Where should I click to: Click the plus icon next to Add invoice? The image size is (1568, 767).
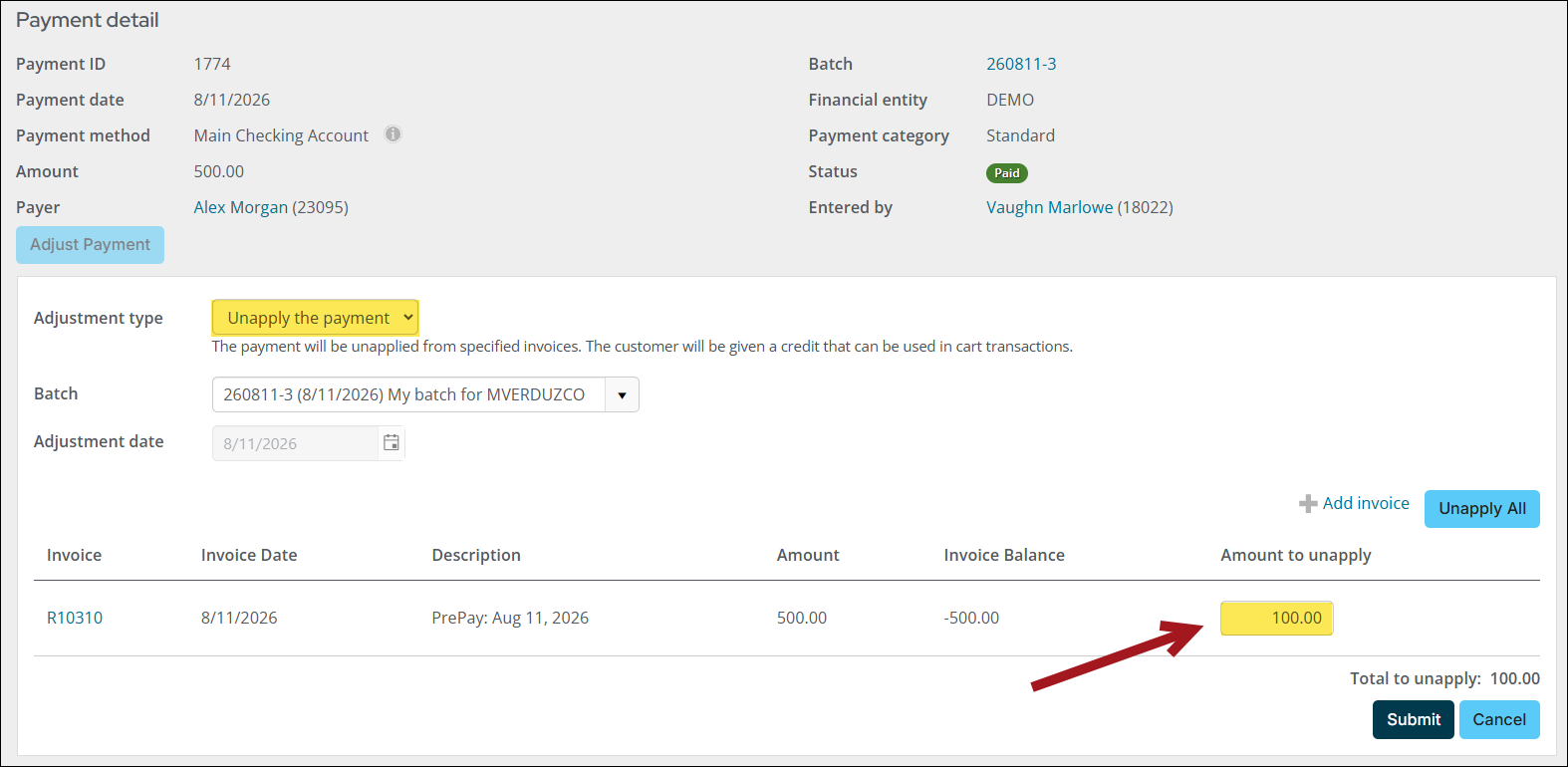[x=1308, y=504]
